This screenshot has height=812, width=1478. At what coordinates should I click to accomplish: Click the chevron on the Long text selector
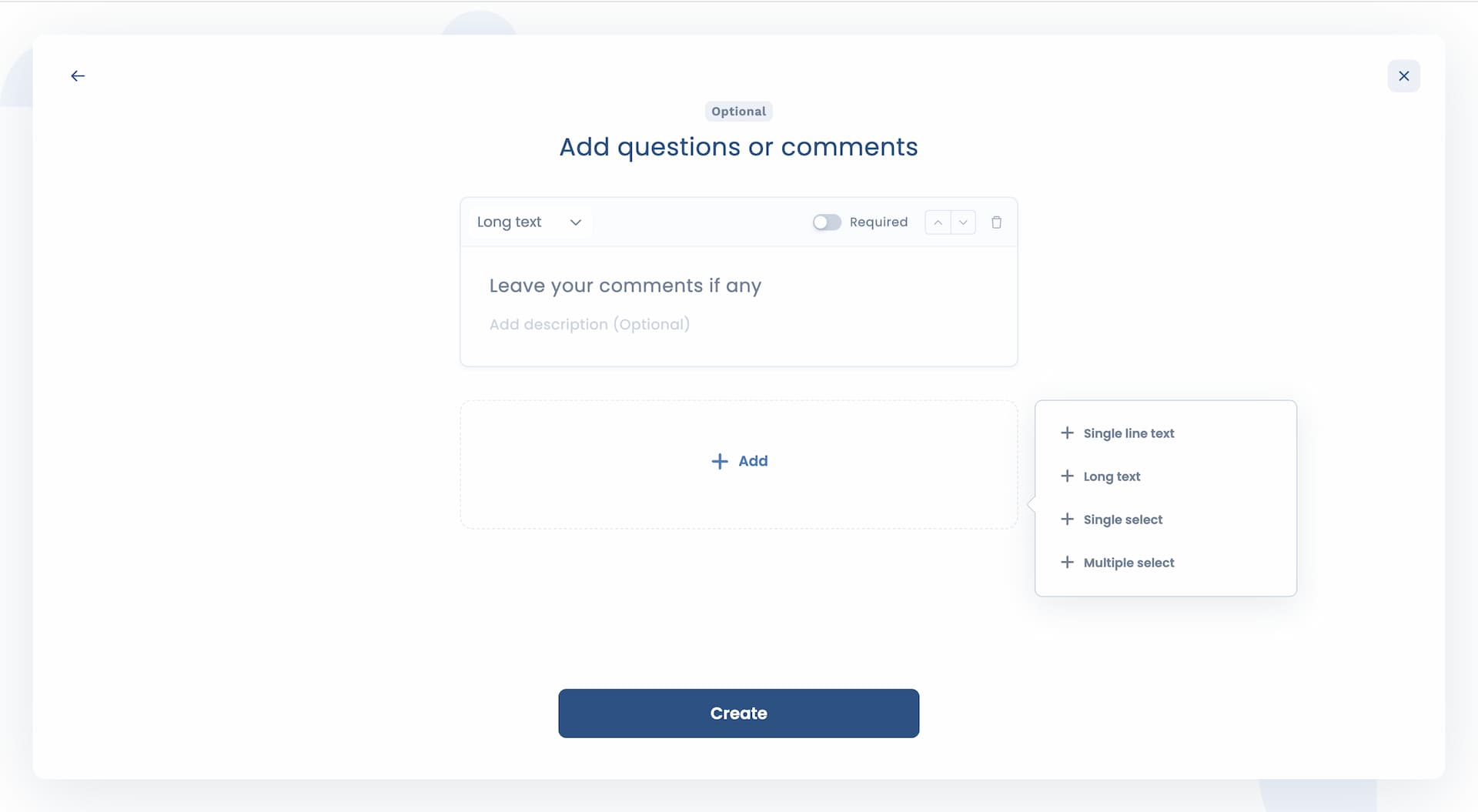coord(576,222)
